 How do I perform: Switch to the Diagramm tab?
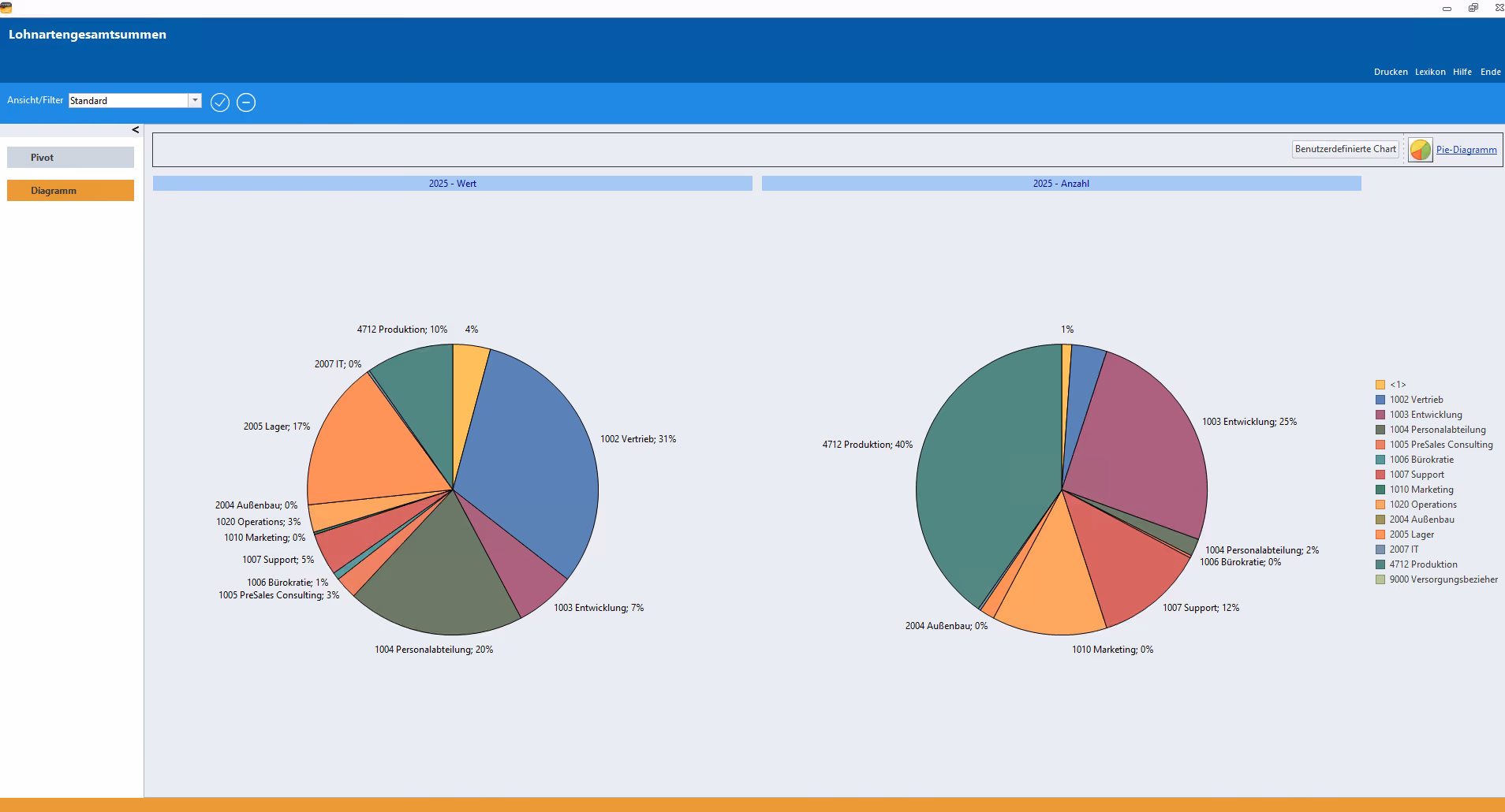(70, 191)
